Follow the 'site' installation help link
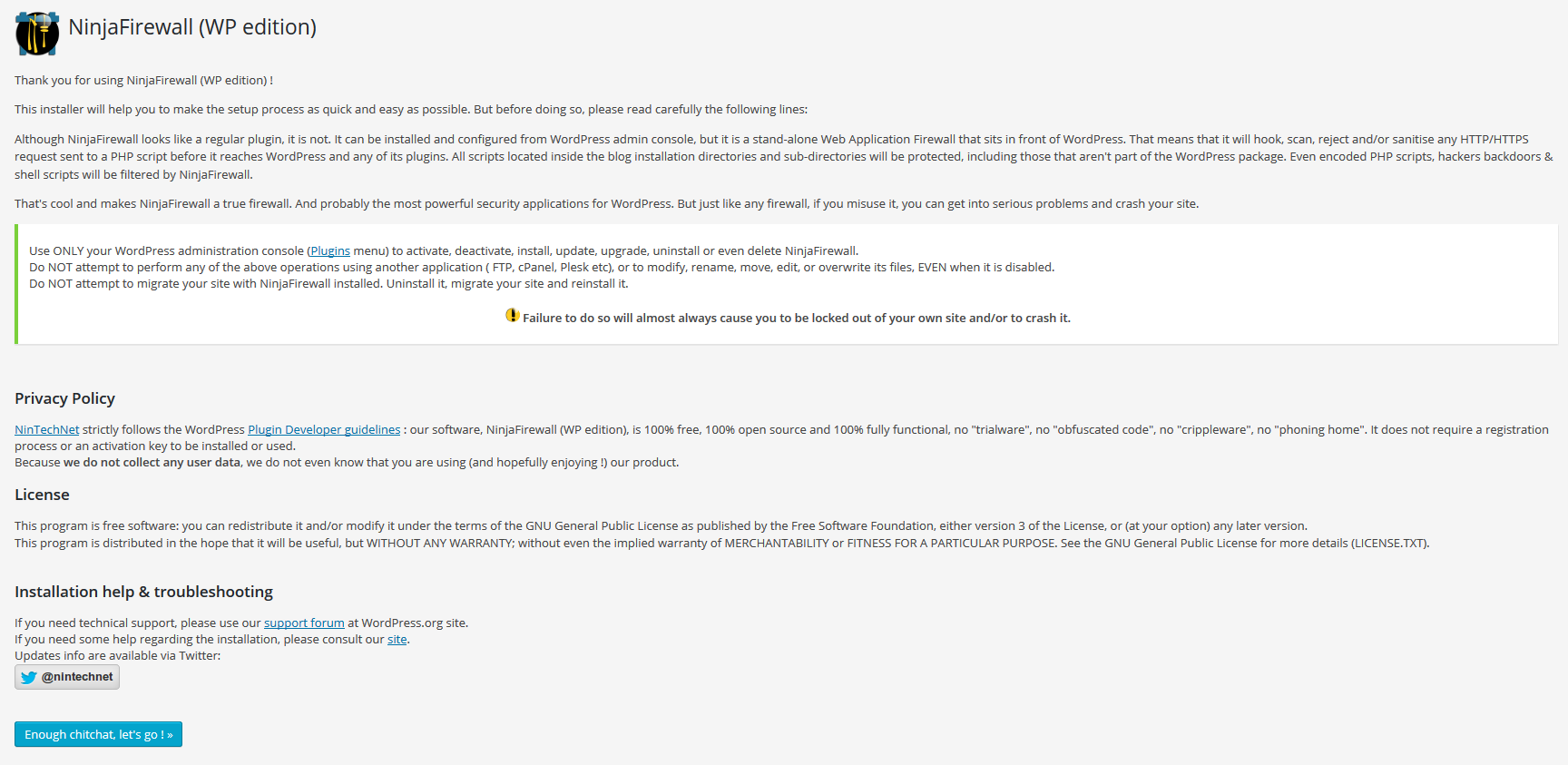Screen dimensions: 1568x765 click(x=397, y=639)
